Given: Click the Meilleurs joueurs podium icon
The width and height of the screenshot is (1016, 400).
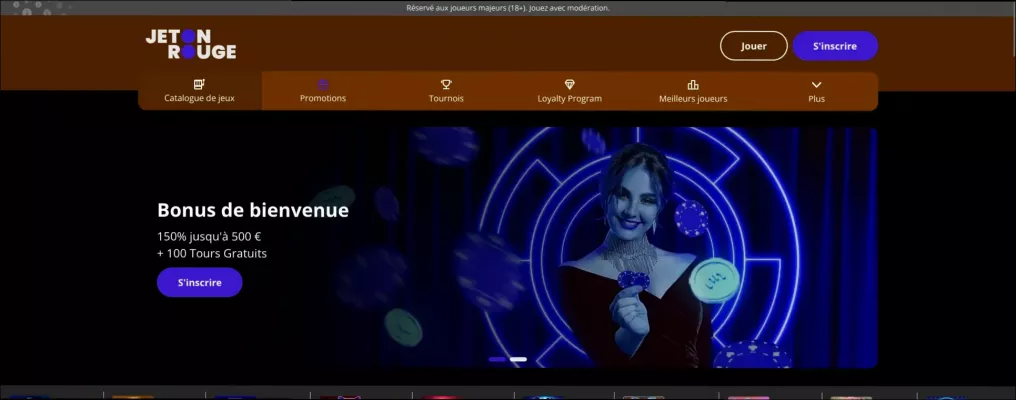Looking at the screenshot, I should [x=693, y=84].
